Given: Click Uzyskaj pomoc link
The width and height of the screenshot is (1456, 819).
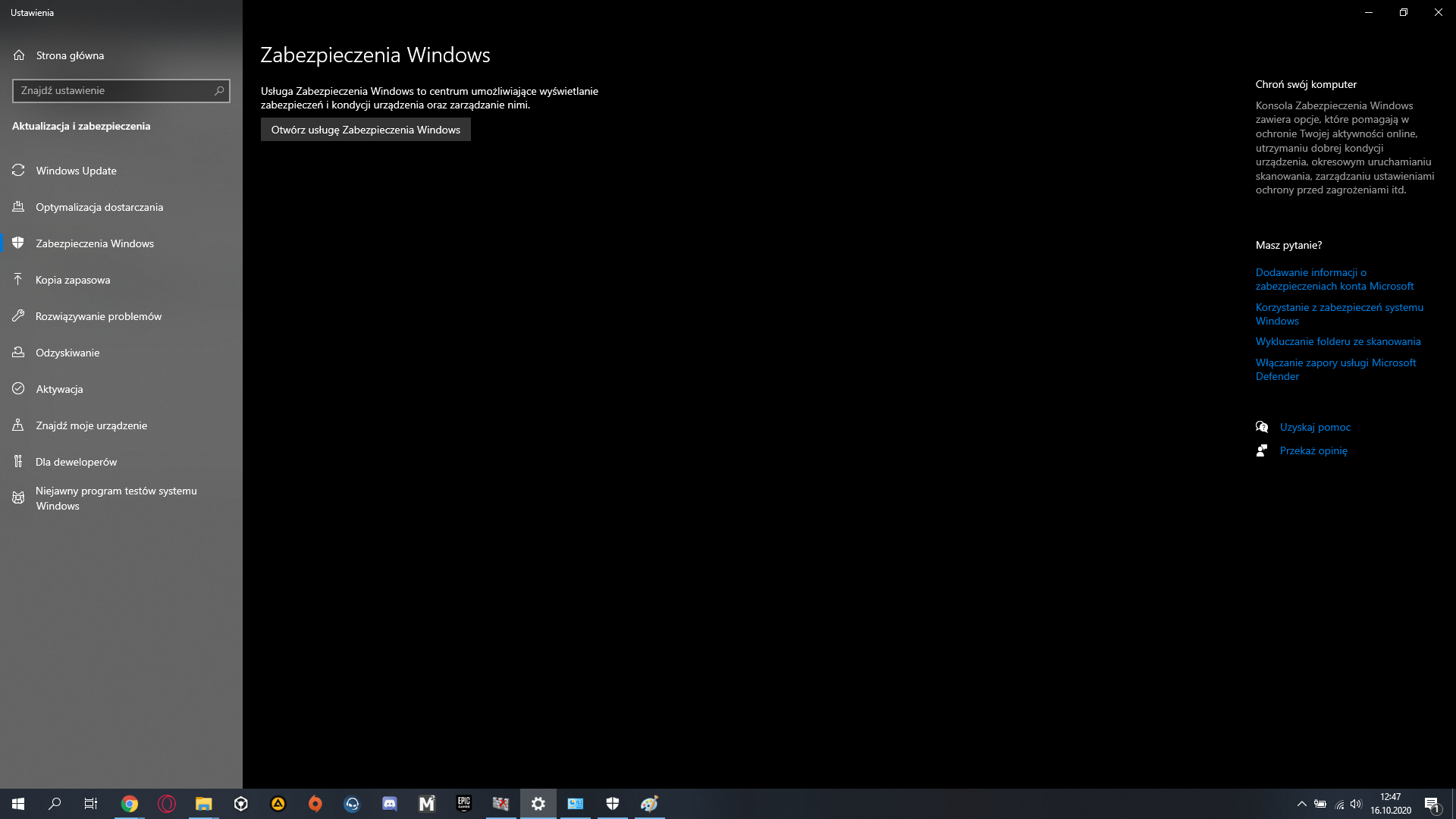Looking at the screenshot, I should point(1315,427).
